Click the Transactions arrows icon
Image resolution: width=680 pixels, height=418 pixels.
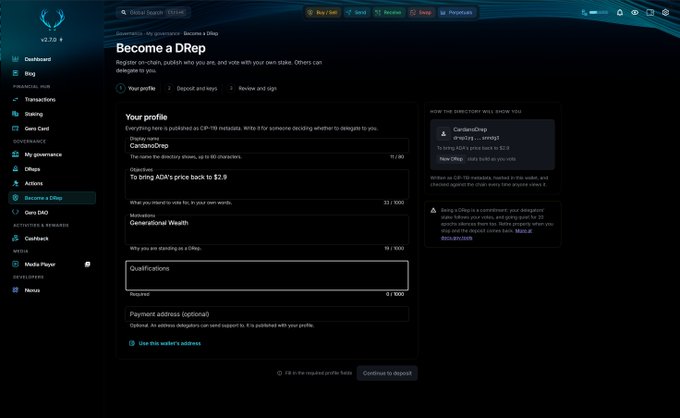click(16, 99)
